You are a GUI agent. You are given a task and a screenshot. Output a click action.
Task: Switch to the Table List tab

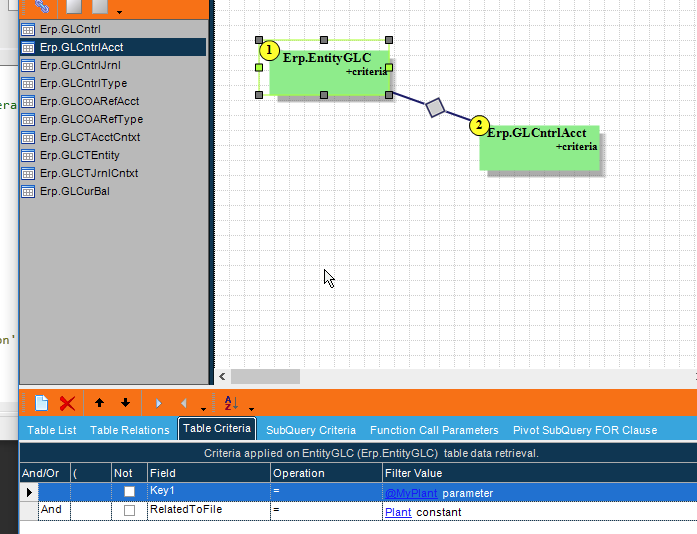coord(52,430)
